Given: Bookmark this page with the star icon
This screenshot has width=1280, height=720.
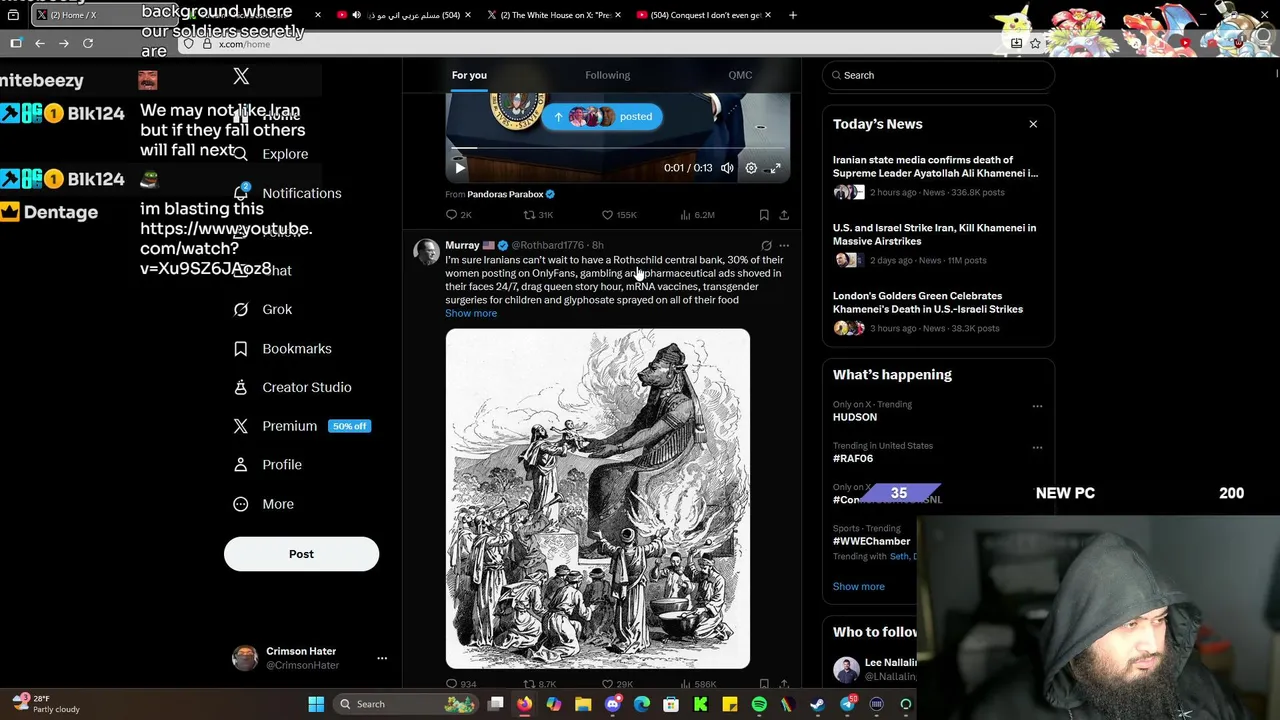Looking at the screenshot, I should point(1036,43).
